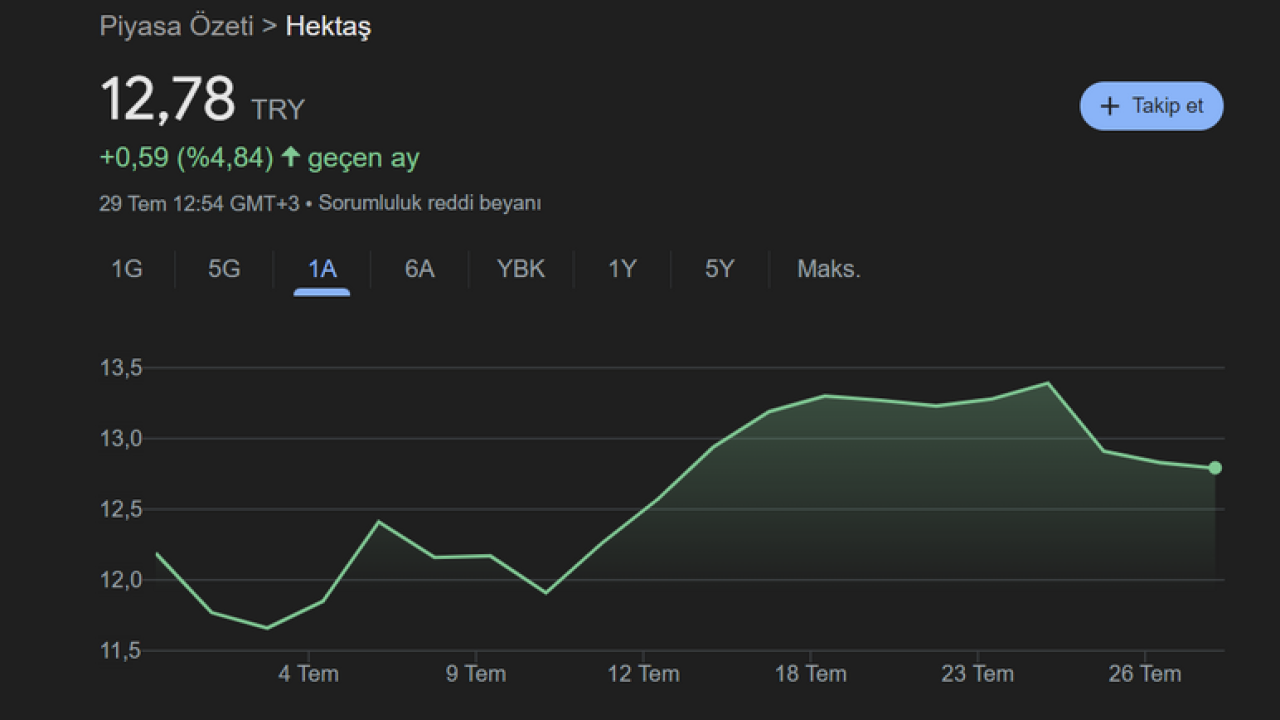
Task: Switch to YBK year-to-date view
Action: [521, 269]
